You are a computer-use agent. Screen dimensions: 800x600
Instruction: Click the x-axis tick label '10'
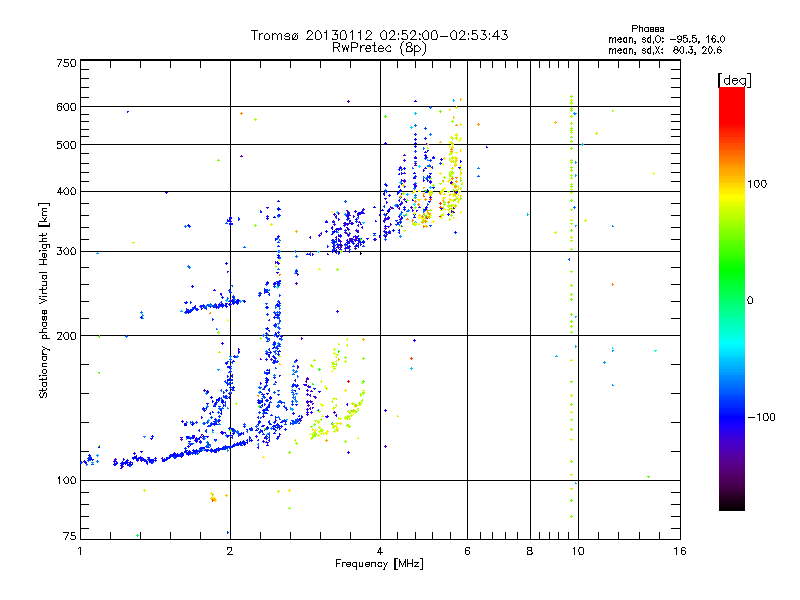click(578, 551)
